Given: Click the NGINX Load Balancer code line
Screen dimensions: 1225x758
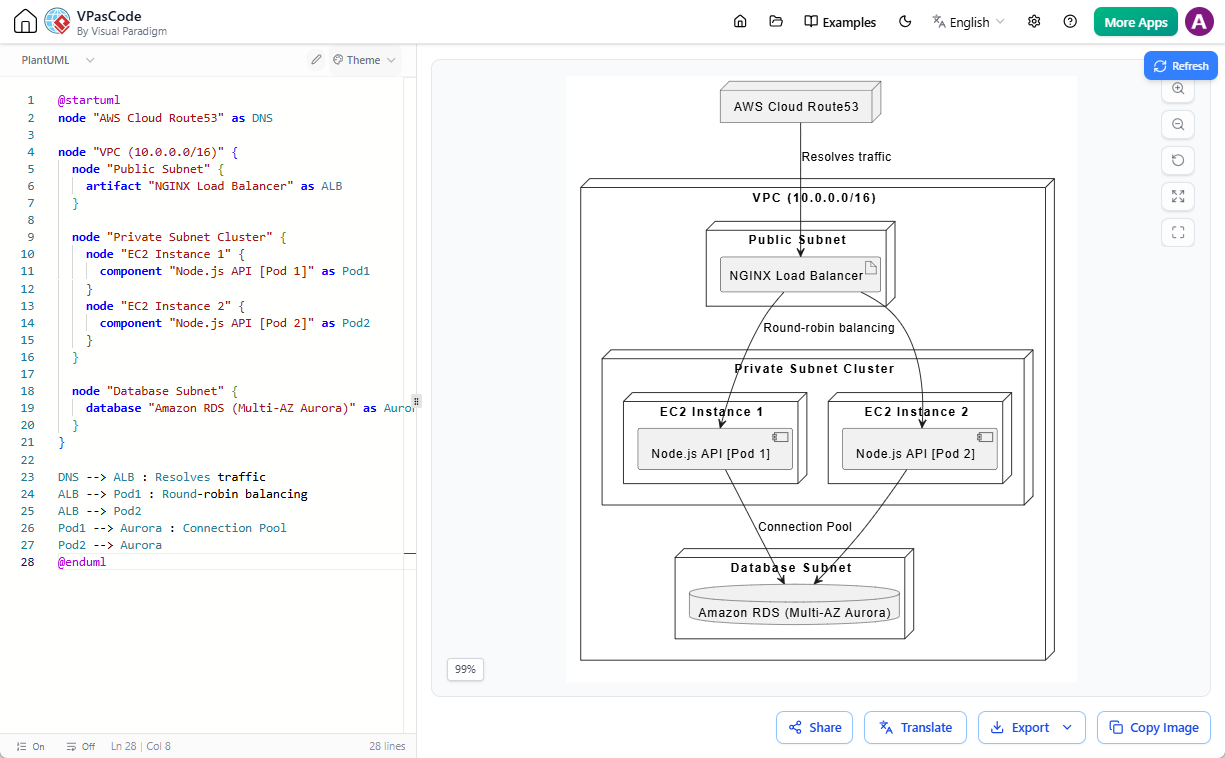Looking at the screenshot, I should point(214,186).
